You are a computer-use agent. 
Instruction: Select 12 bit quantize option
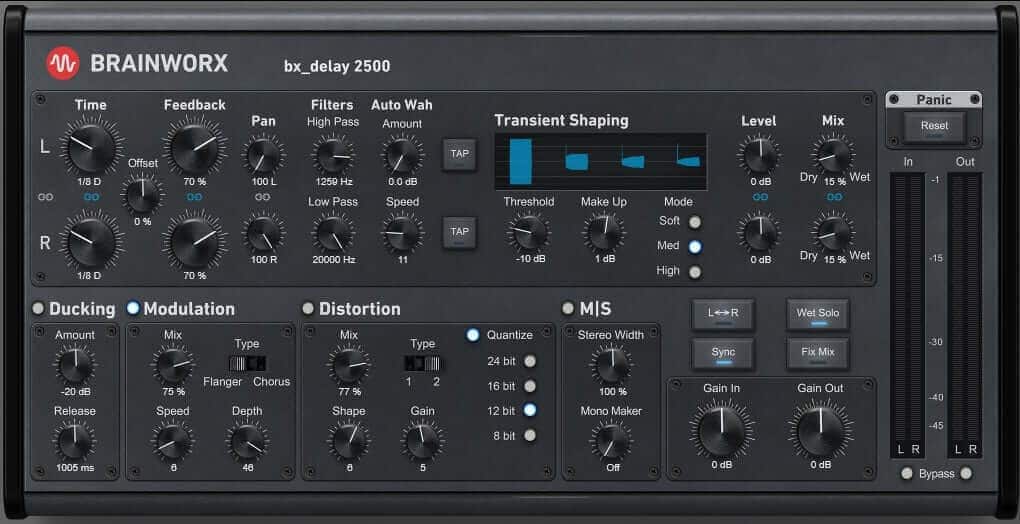530,410
